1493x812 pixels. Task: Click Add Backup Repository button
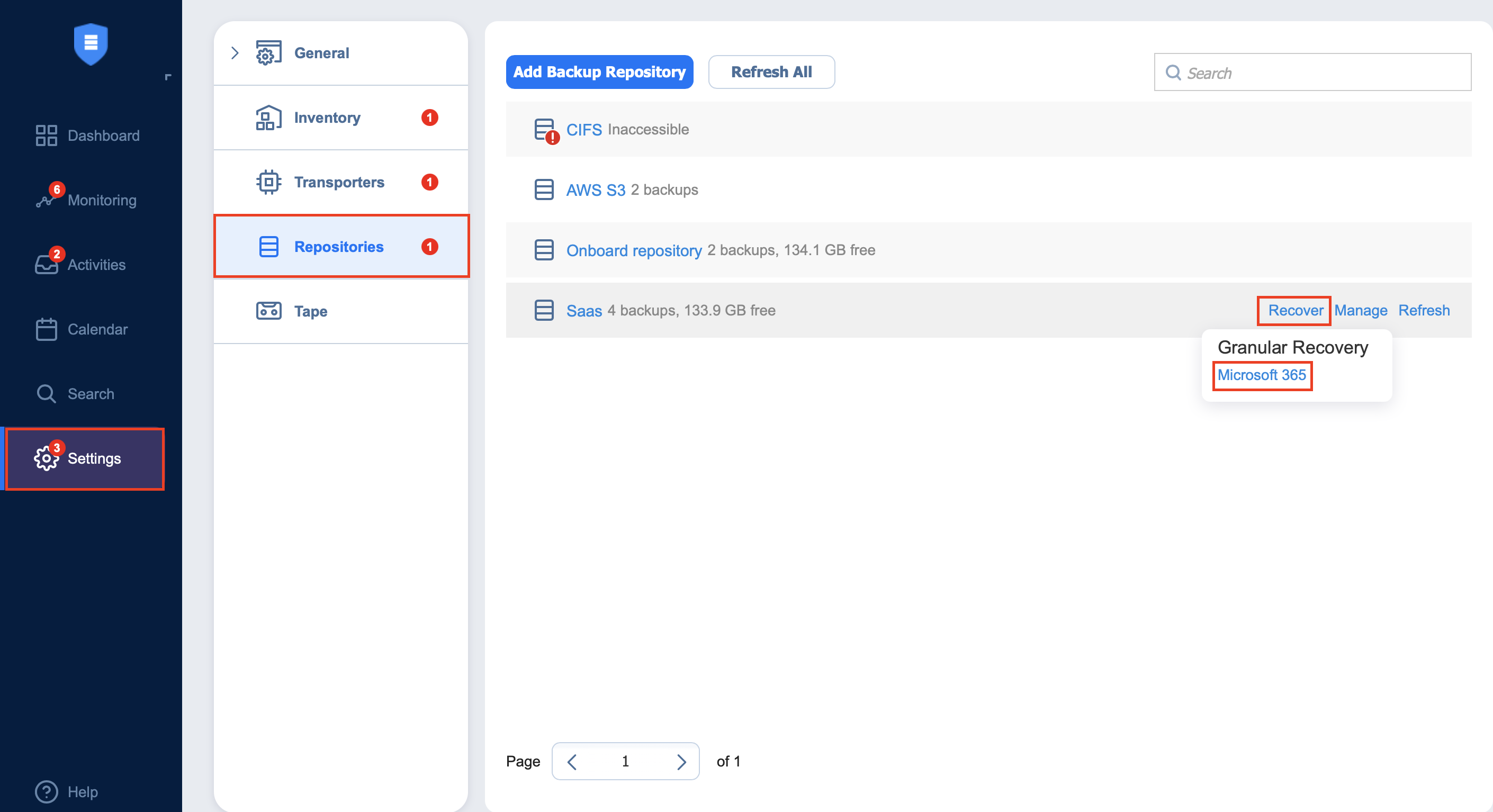[x=599, y=72]
